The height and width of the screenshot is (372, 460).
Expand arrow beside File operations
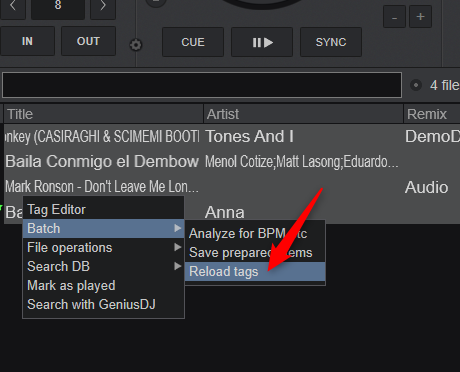(x=178, y=247)
